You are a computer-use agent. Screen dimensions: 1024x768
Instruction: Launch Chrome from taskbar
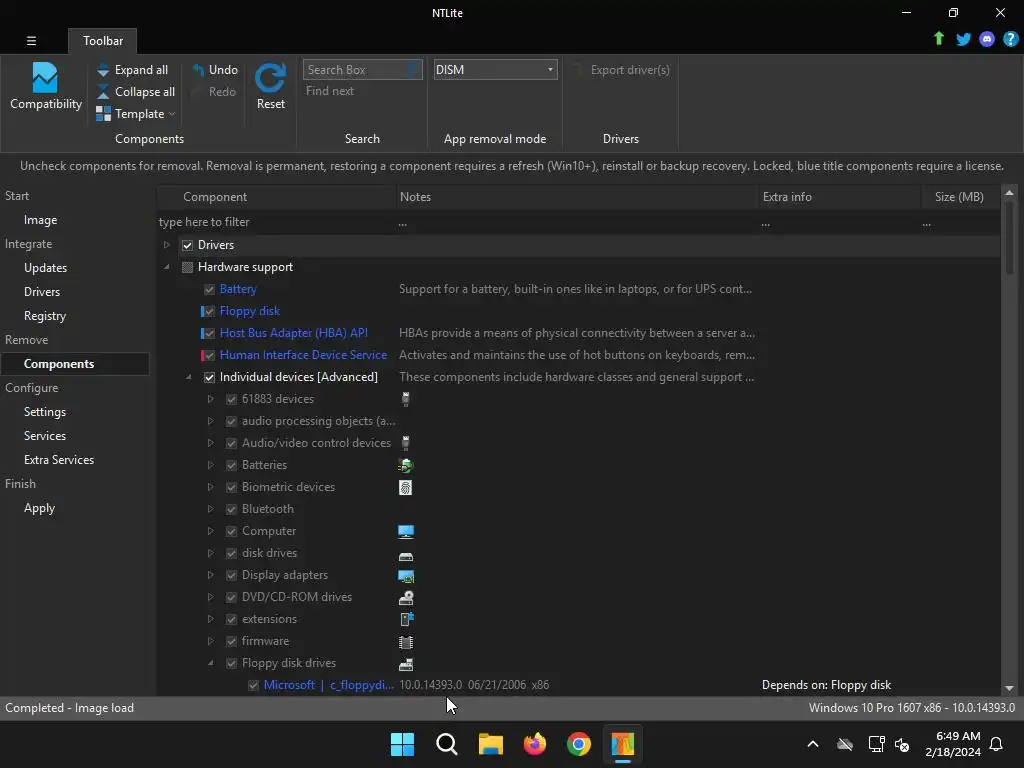click(579, 744)
